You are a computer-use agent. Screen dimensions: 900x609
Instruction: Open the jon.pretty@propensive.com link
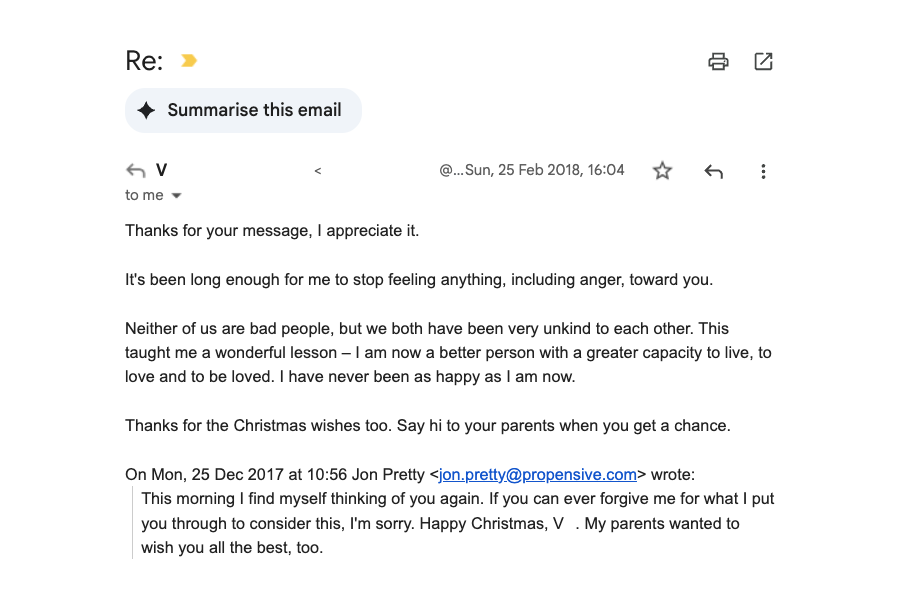click(x=538, y=474)
